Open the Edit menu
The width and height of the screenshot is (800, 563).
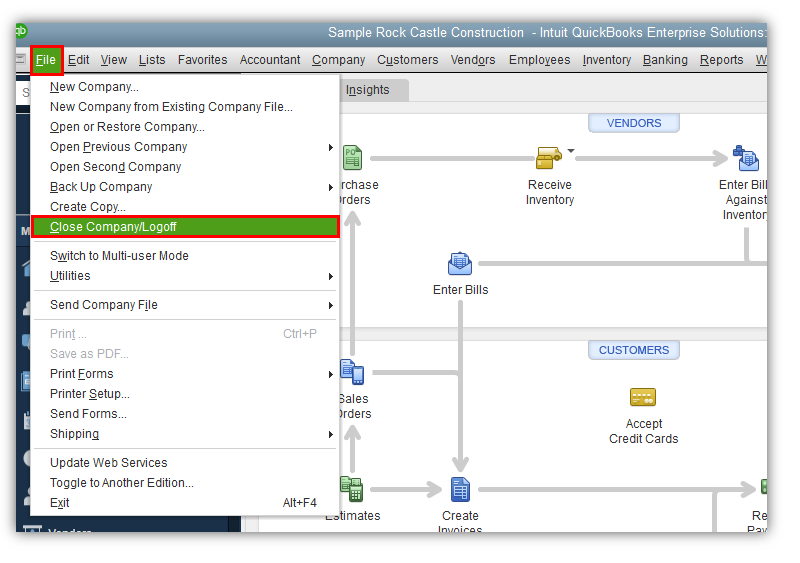pyautogui.click(x=79, y=60)
